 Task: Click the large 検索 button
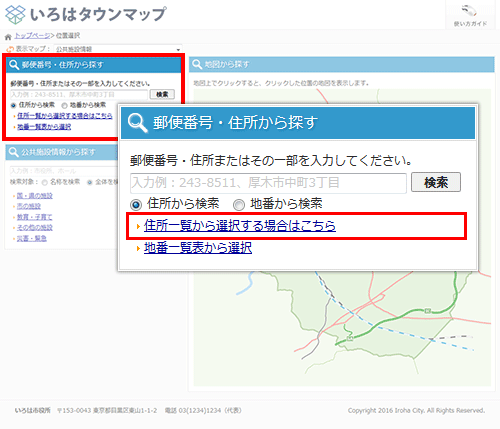pos(436,182)
